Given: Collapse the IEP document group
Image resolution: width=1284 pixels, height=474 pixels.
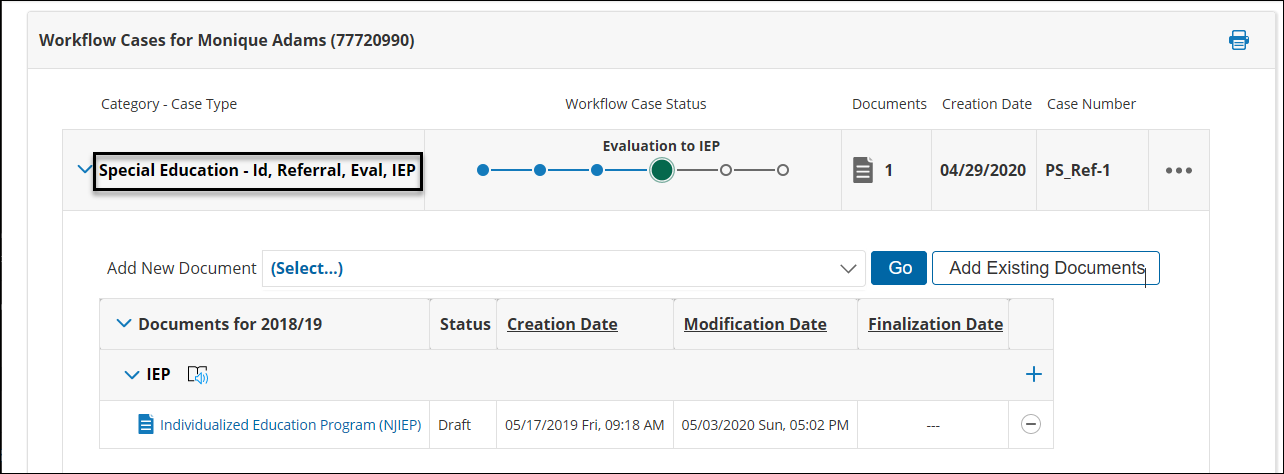Looking at the screenshot, I should pyautogui.click(x=131, y=375).
